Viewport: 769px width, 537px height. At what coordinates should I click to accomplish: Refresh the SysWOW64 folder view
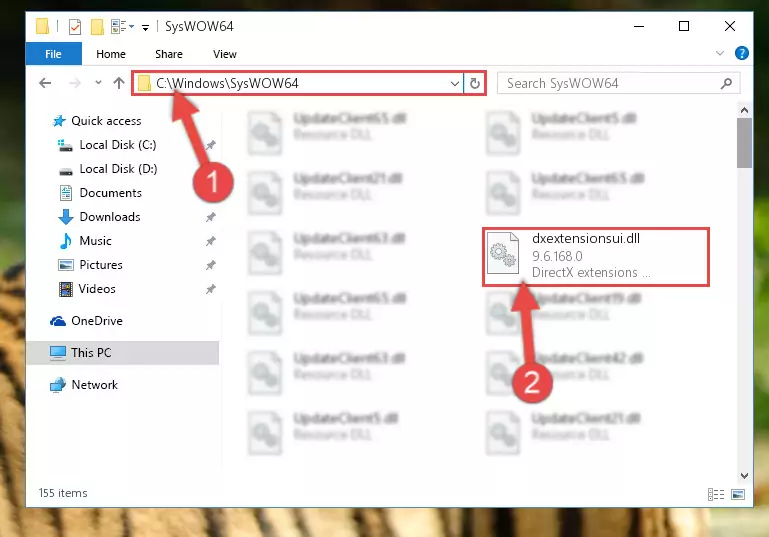point(474,83)
